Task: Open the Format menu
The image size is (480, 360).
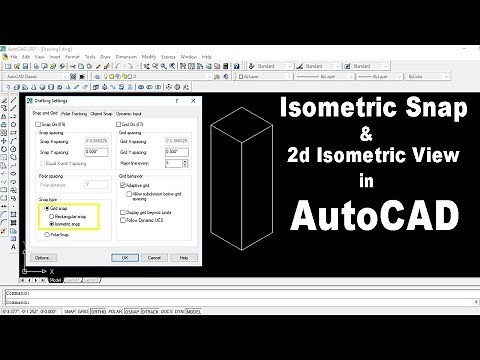Action: point(72,57)
